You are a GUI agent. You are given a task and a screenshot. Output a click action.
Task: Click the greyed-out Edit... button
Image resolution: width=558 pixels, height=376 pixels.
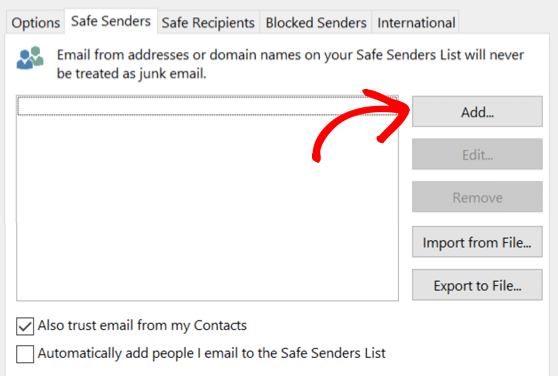477,154
